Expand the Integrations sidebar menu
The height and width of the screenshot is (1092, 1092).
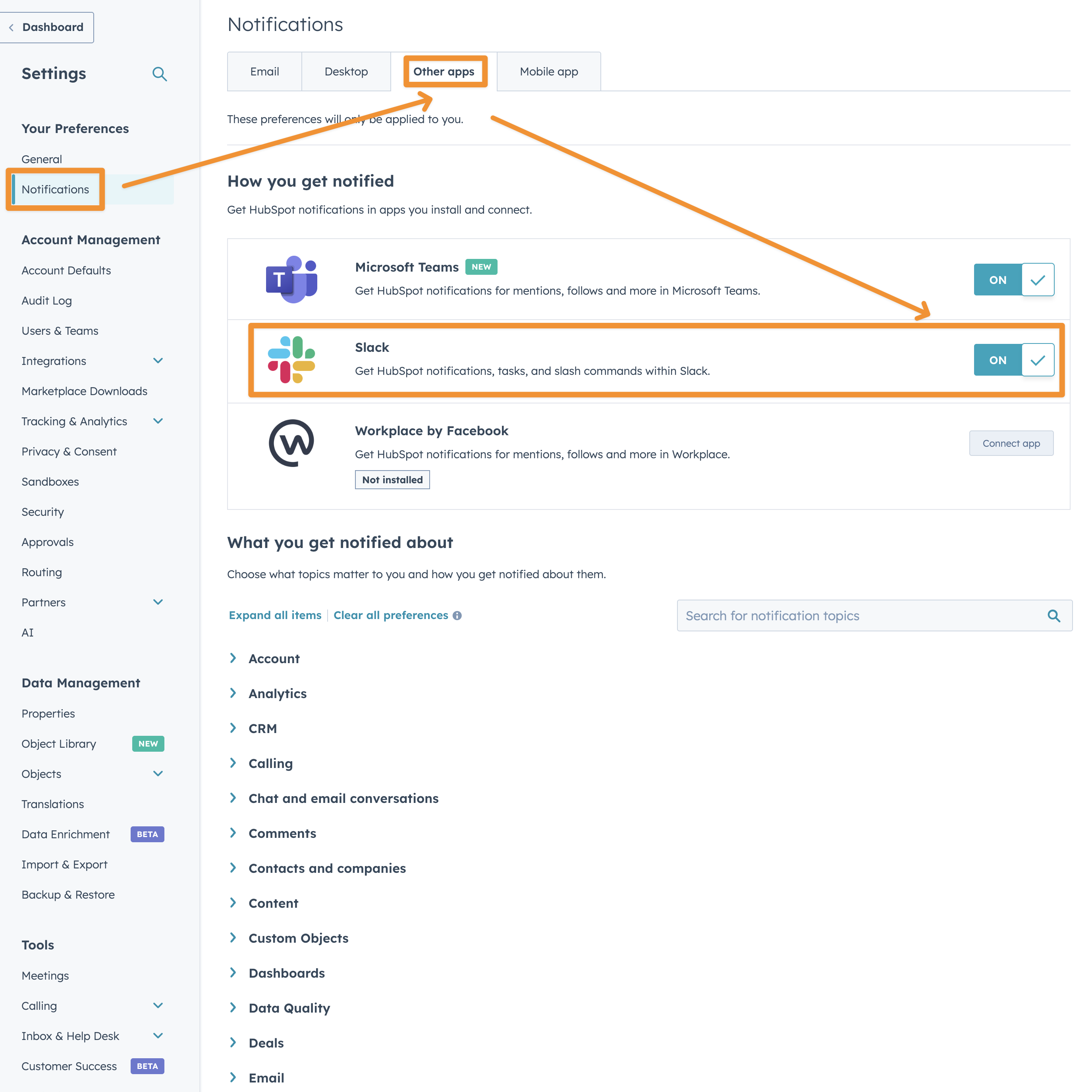[x=158, y=361]
